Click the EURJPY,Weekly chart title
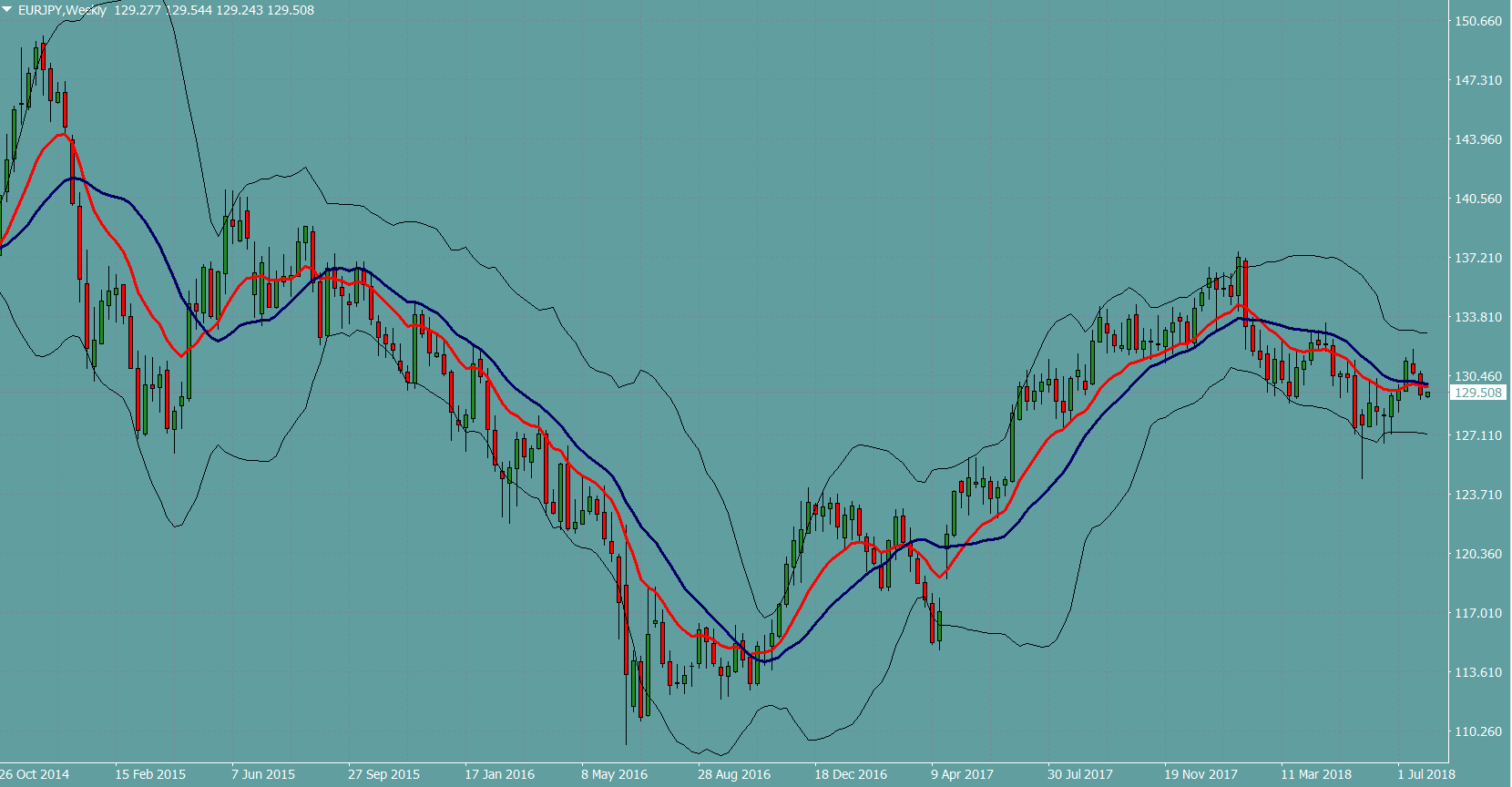This screenshot has height=787, width=1512. (62, 10)
